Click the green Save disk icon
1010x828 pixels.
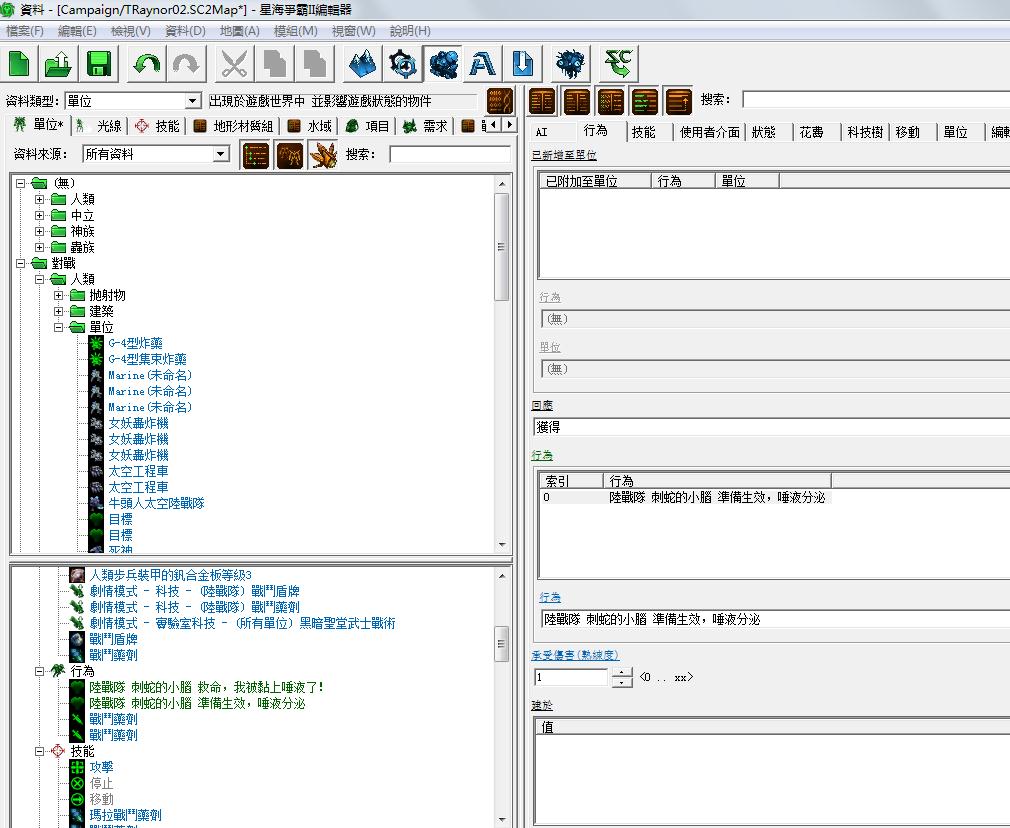click(x=98, y=65)
